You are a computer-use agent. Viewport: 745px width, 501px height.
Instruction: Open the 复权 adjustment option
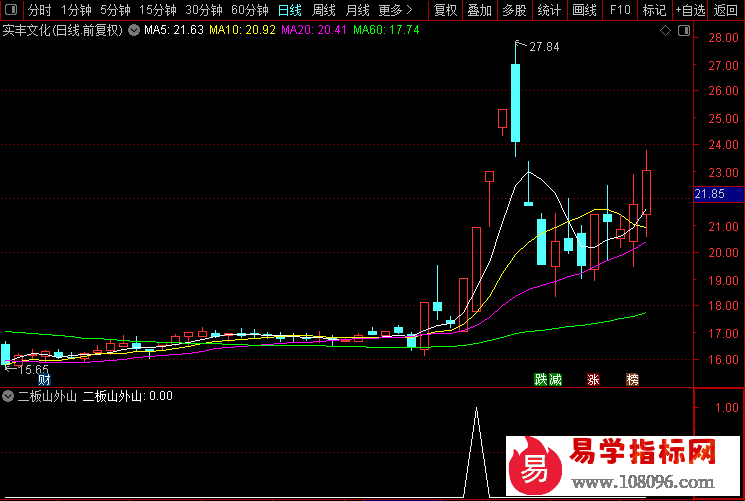click(445, 10)
